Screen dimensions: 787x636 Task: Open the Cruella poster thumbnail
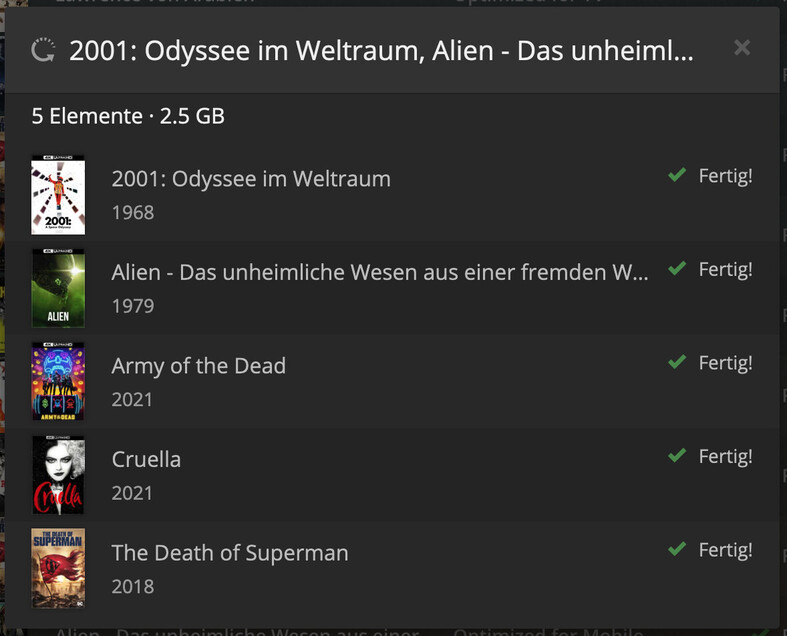point(58,475)
